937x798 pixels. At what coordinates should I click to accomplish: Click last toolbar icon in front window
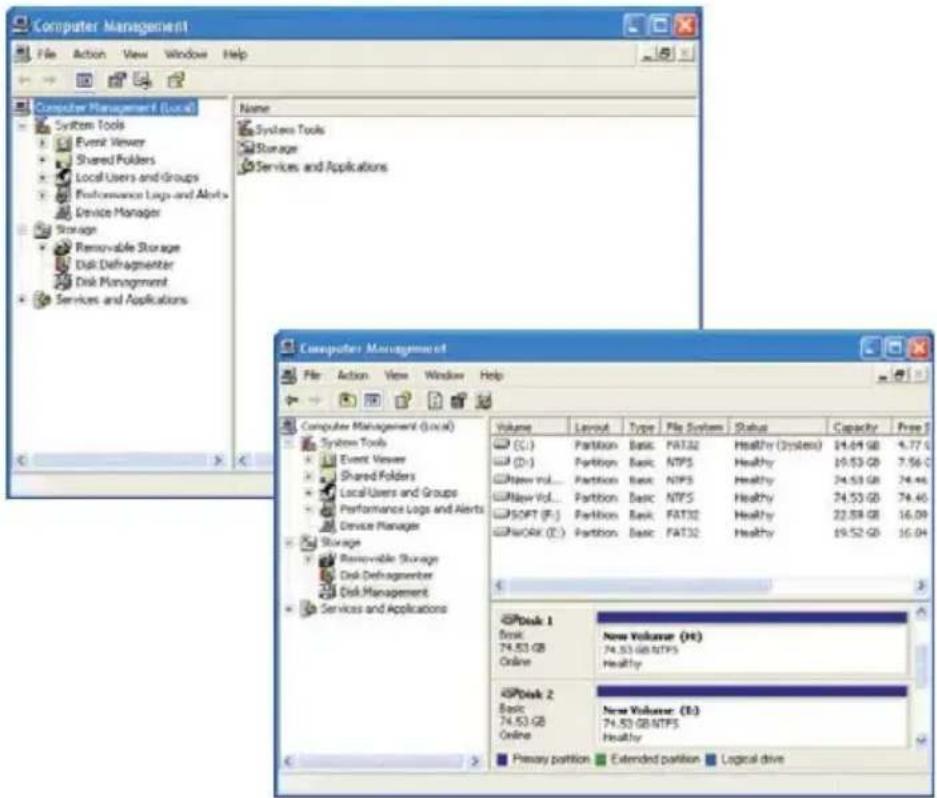pos(483,400)
